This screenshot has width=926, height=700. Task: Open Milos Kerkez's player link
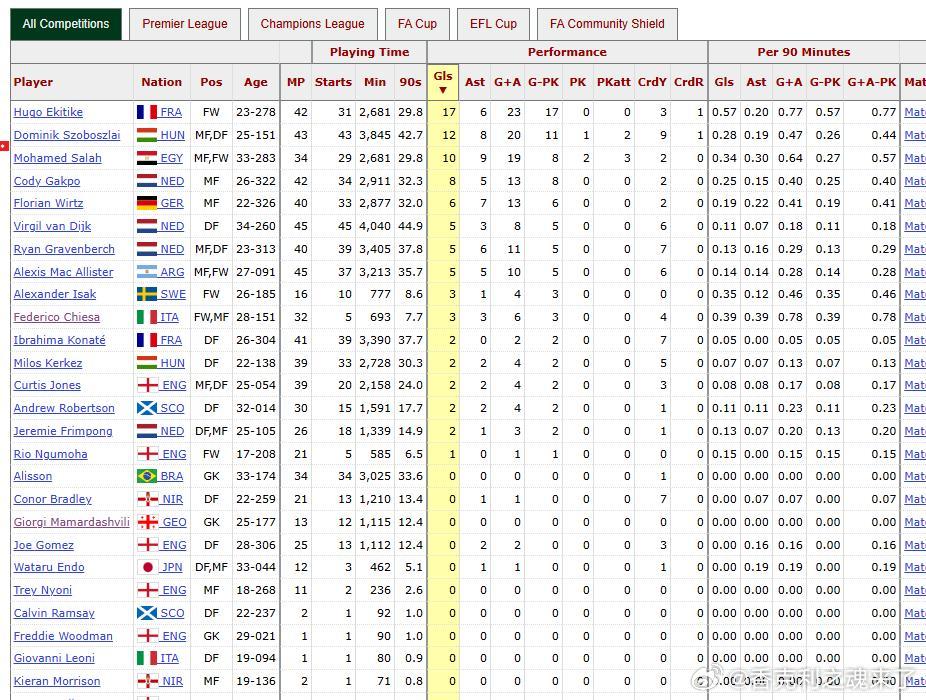[48, 363]
